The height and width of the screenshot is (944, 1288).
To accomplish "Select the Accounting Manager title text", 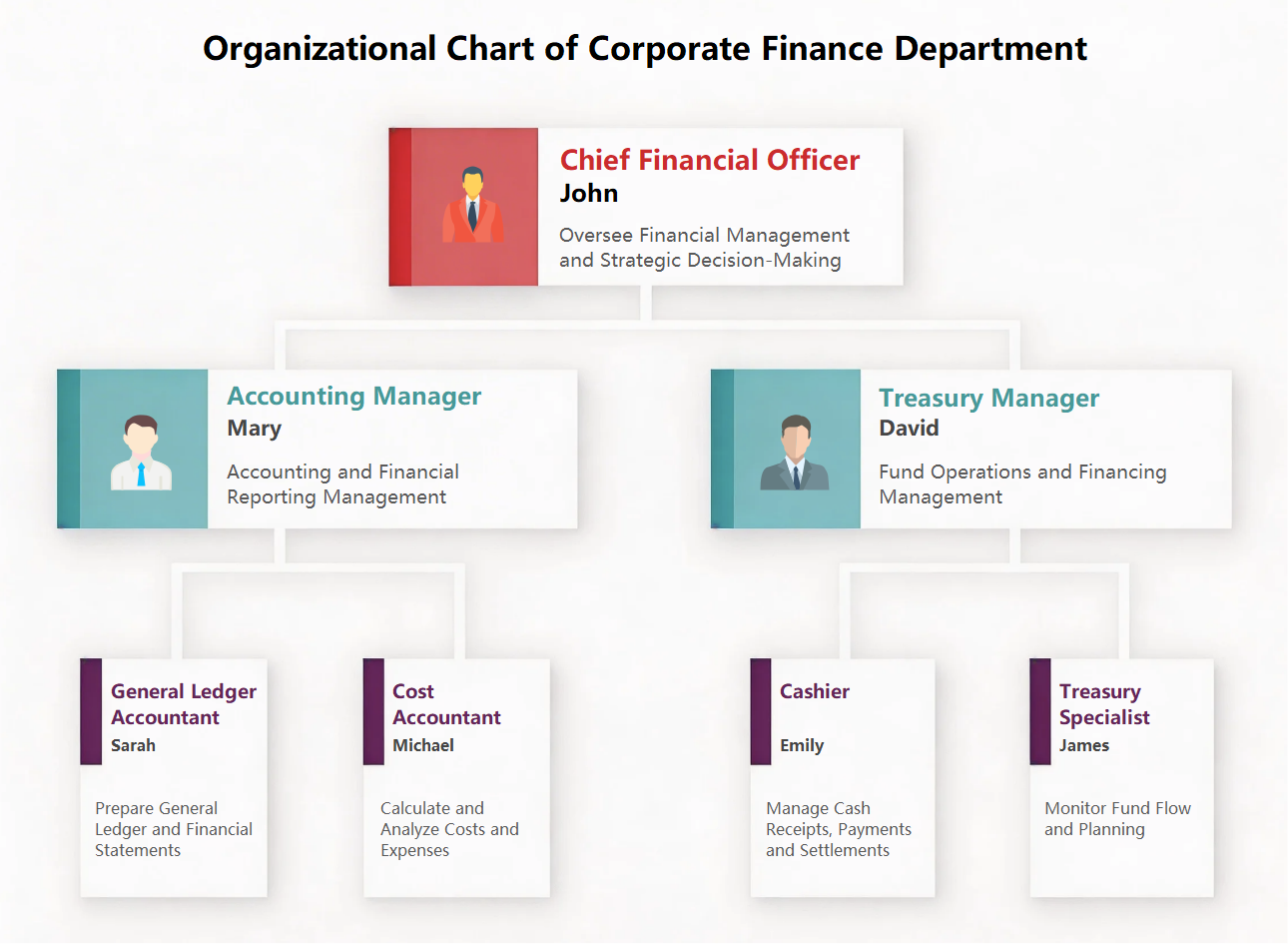I will tap(353, 397).
